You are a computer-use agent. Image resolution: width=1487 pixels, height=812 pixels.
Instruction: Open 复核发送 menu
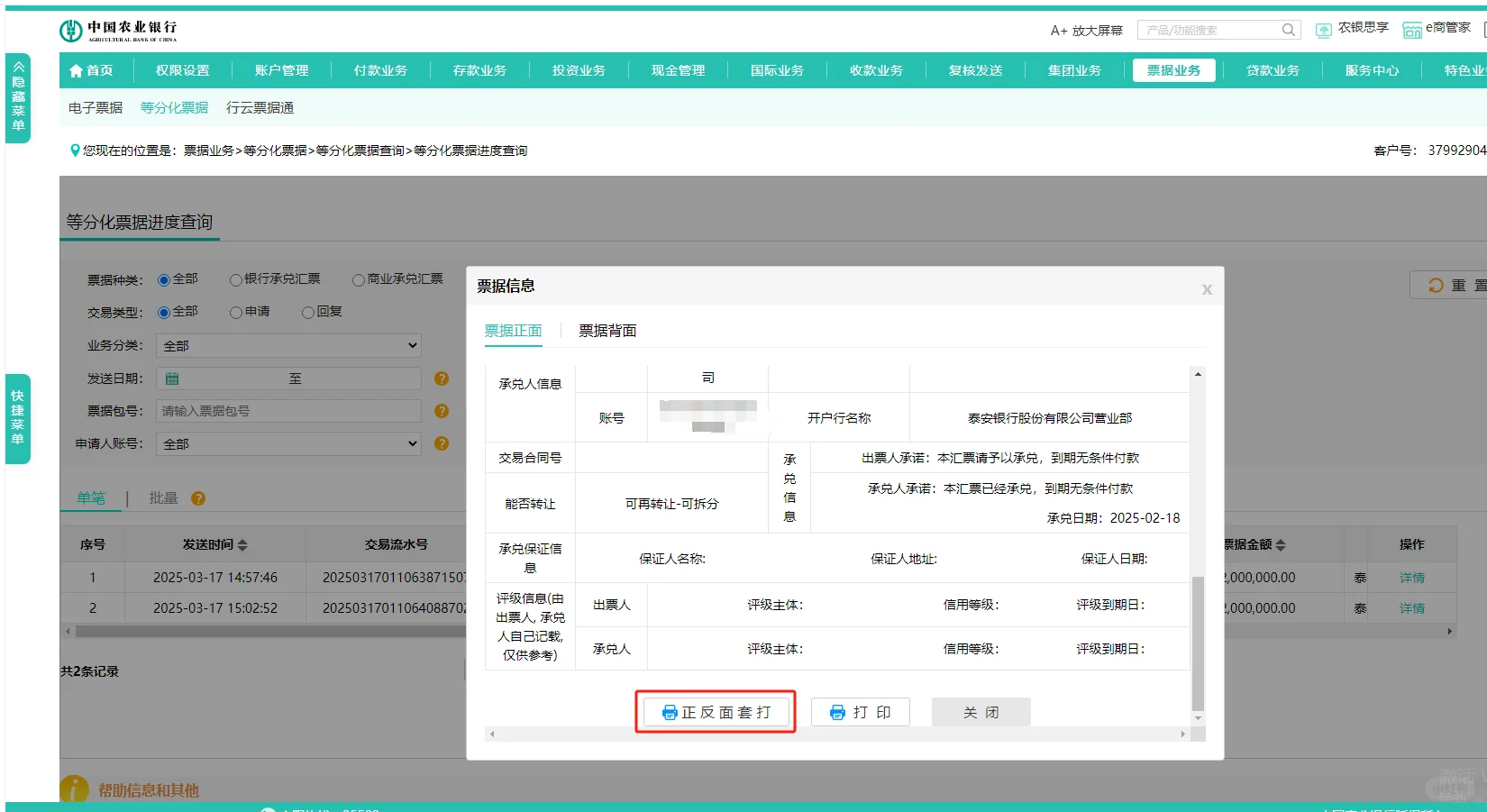975,70
